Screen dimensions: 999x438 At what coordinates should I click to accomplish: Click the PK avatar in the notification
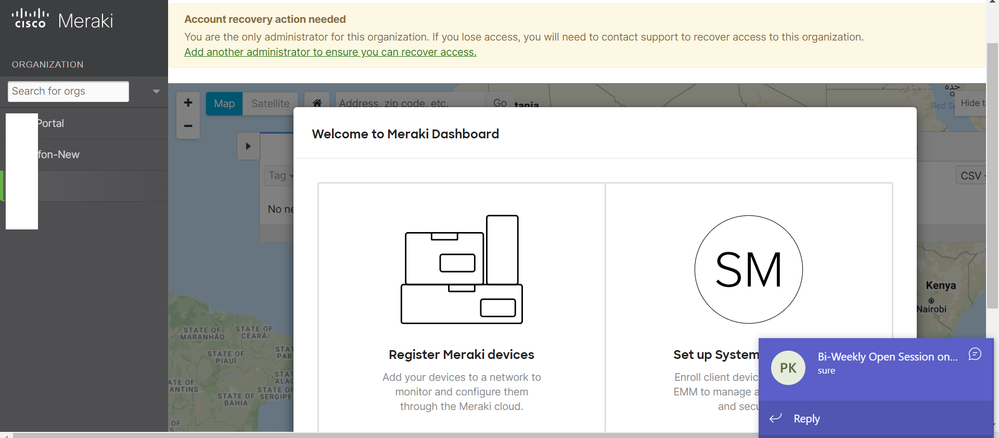point(788,368)
